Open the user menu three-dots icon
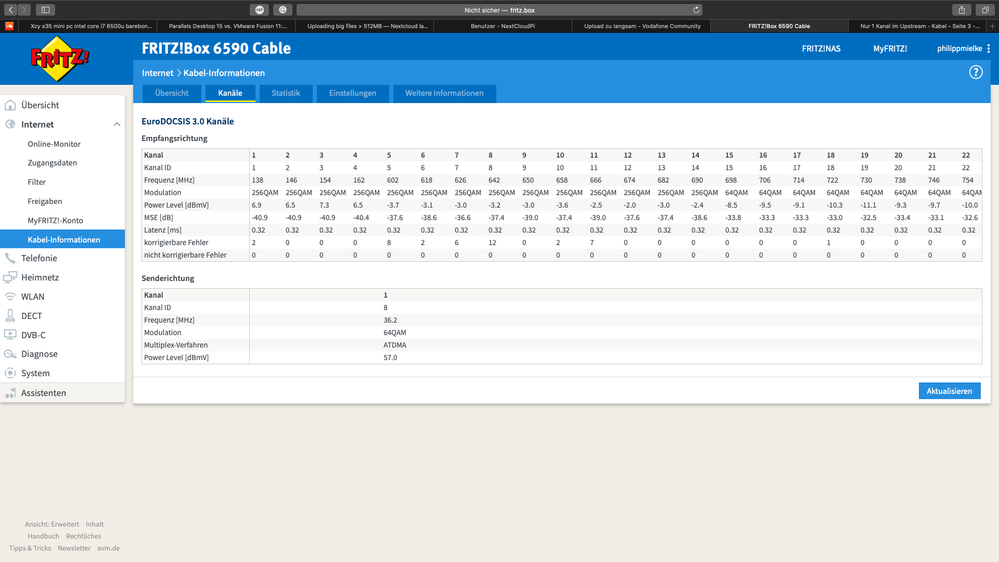Screen dimensions: 999x562 988,48
